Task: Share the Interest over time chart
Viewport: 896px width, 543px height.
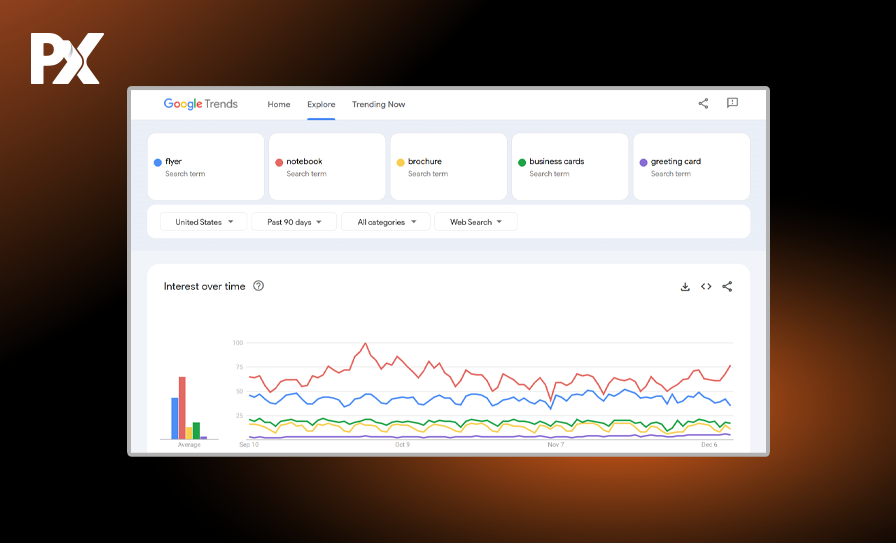Action: 727,287
